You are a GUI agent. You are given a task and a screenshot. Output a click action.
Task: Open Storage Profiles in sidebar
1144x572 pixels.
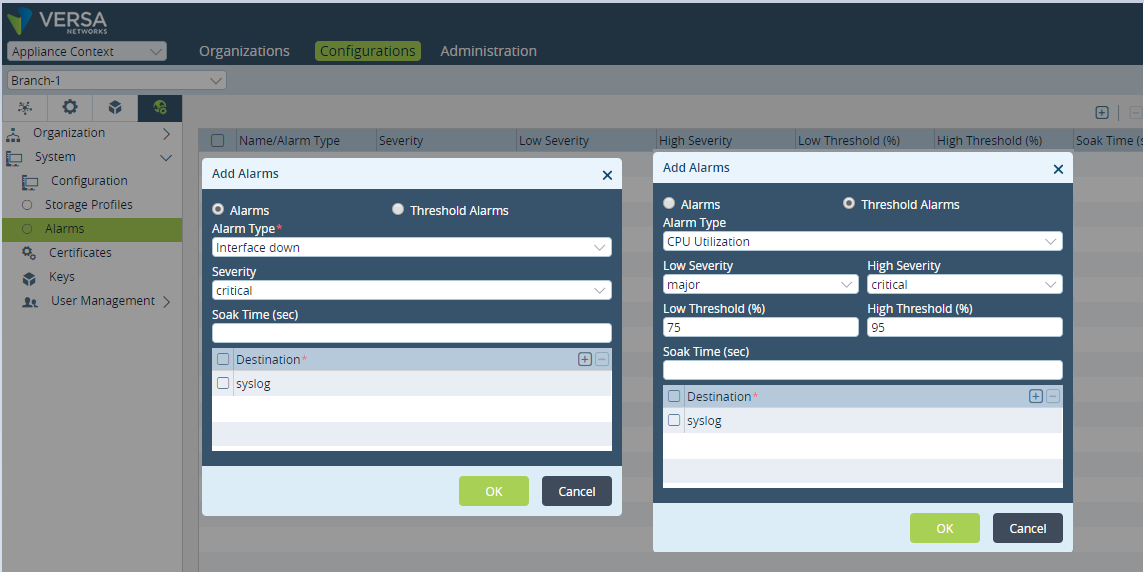point(89,205)
